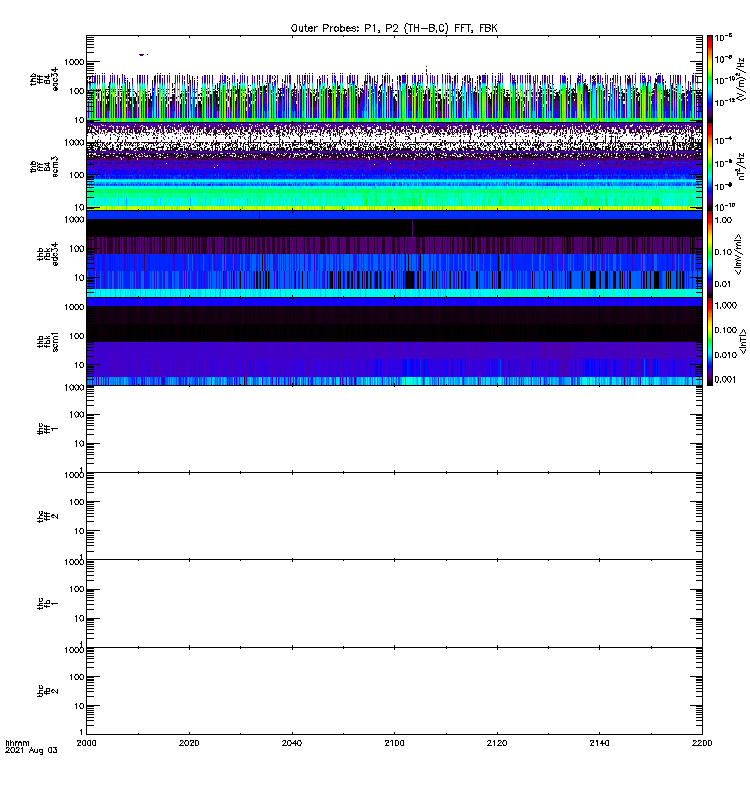Select the thb fbk scm1 filter bank panel
Screen dimensions: 750x800
(394, 341)
